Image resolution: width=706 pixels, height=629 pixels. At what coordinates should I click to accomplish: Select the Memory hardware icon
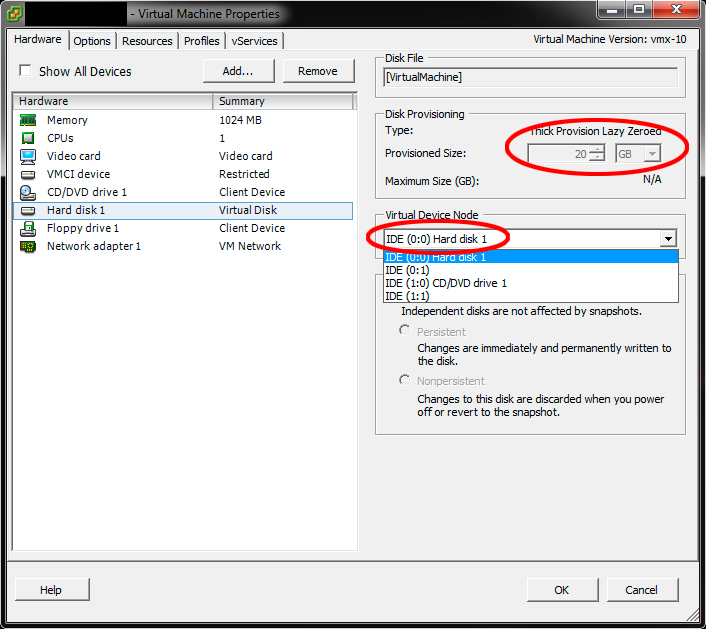click(28, 120)
